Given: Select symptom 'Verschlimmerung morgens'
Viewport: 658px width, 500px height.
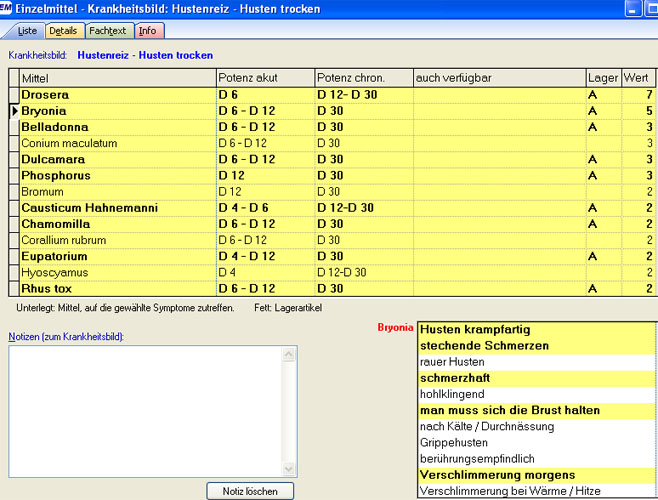Looking at the screenshot, I should click(x=536, y=475).
